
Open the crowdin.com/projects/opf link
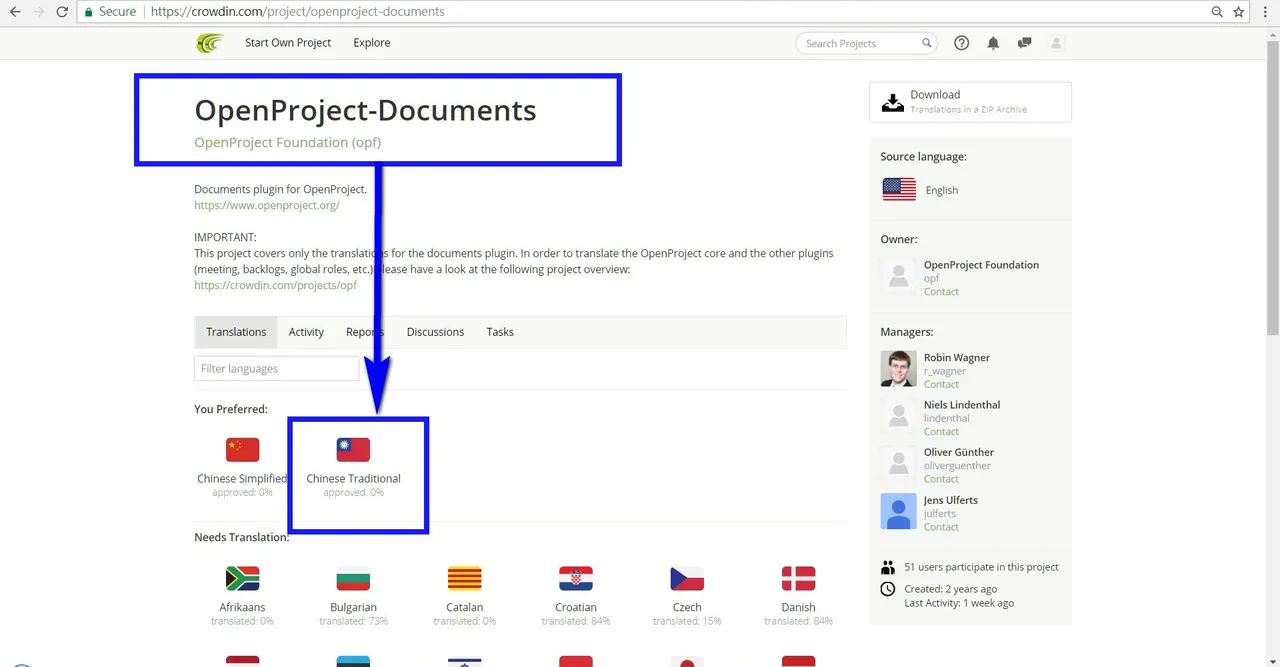tap(275, 285)
